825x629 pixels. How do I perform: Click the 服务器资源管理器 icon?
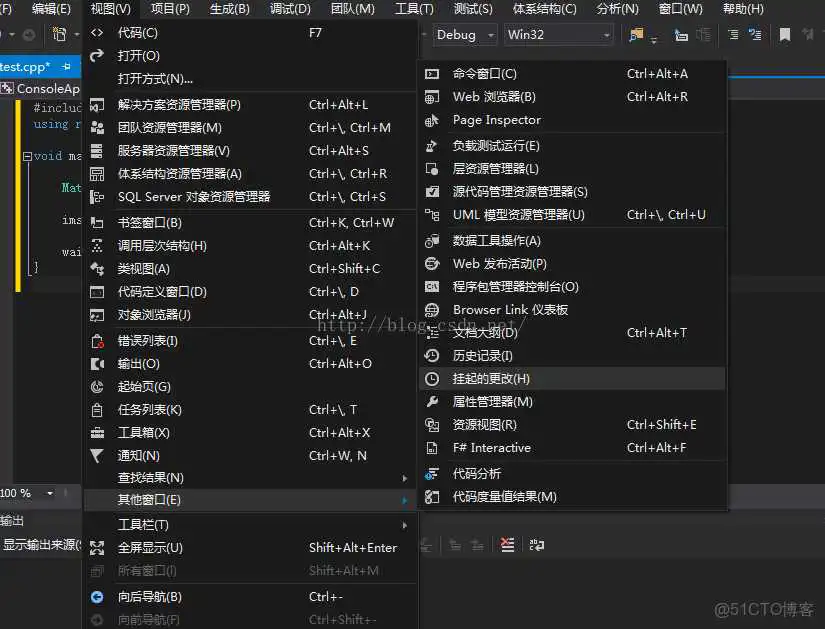pos(97,151)
